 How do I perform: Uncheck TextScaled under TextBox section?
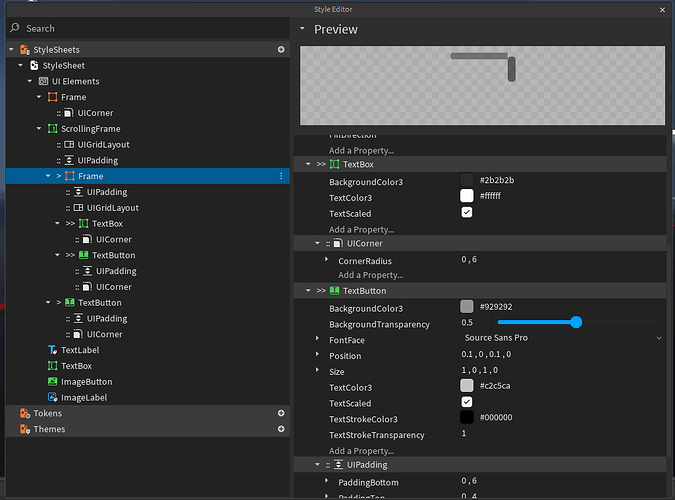pos(467,212)
